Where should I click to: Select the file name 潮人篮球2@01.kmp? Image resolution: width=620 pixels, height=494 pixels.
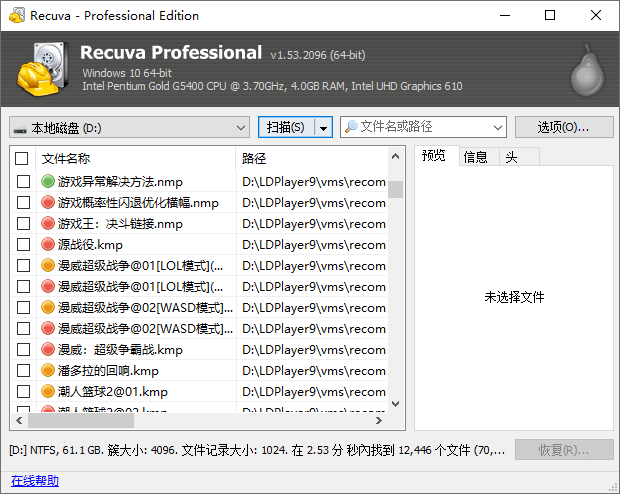[x=113, y=392]
